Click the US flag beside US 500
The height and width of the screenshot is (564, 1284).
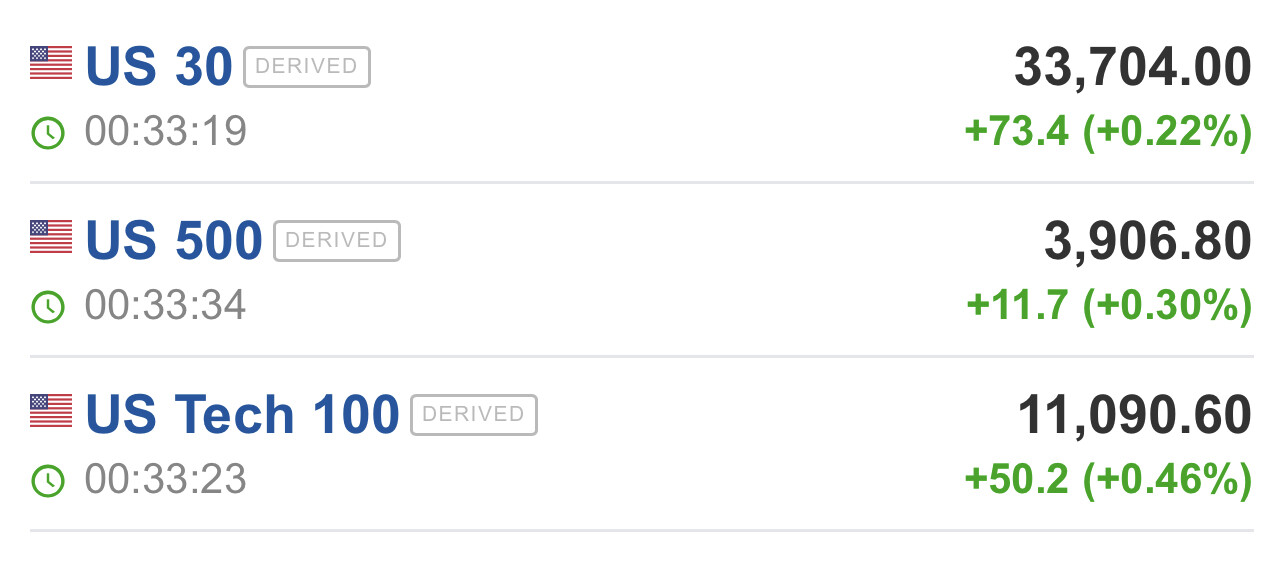pos(51,237)
